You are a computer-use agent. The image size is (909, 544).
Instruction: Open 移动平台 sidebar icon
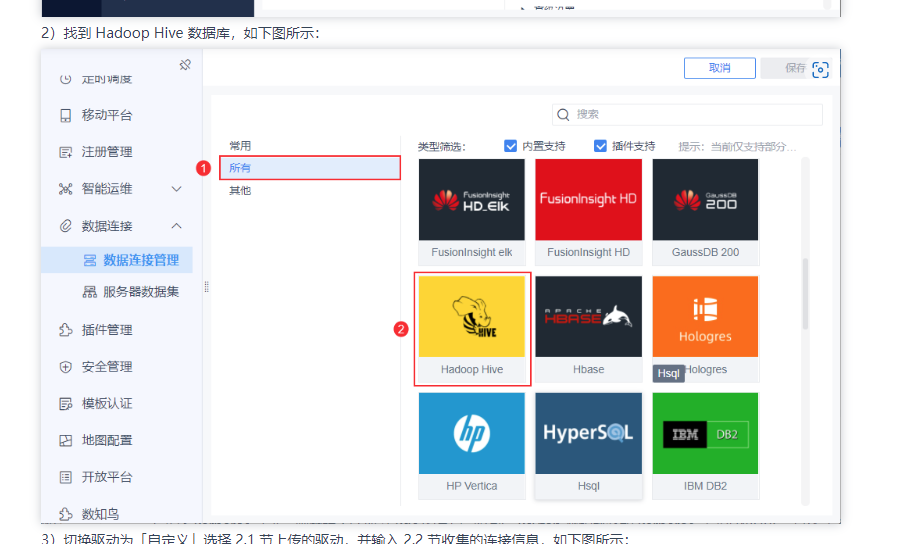[66, 115]
